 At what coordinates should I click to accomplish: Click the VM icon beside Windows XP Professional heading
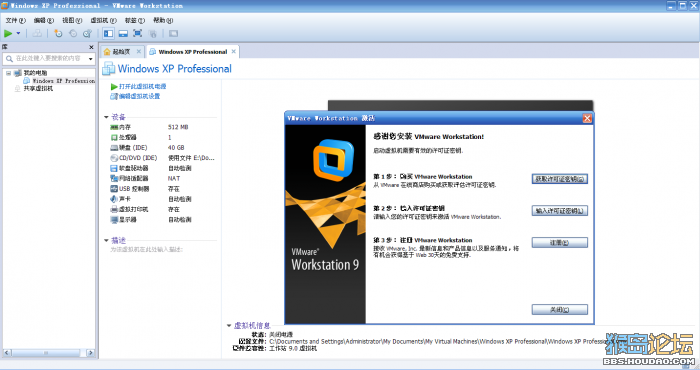[108, 68]
